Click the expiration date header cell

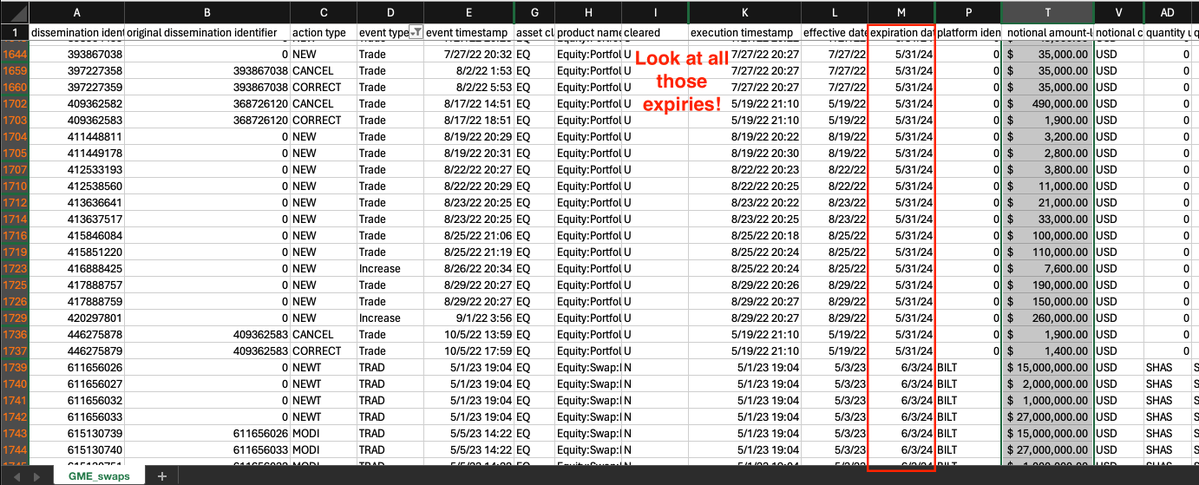(901, 33)
